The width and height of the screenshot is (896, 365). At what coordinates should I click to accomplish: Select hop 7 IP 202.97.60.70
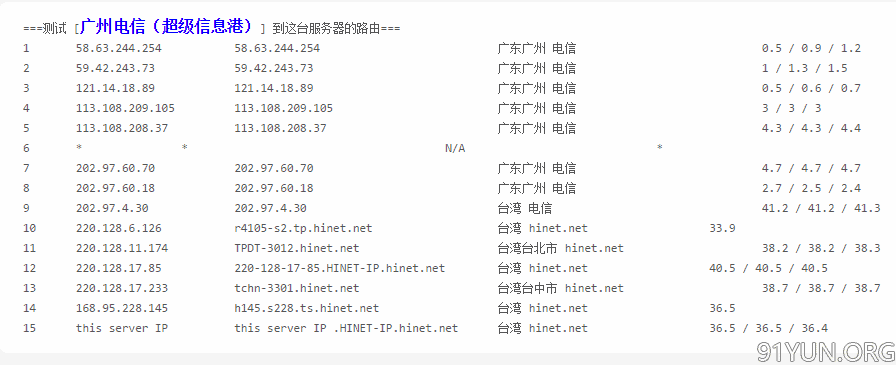115,169
